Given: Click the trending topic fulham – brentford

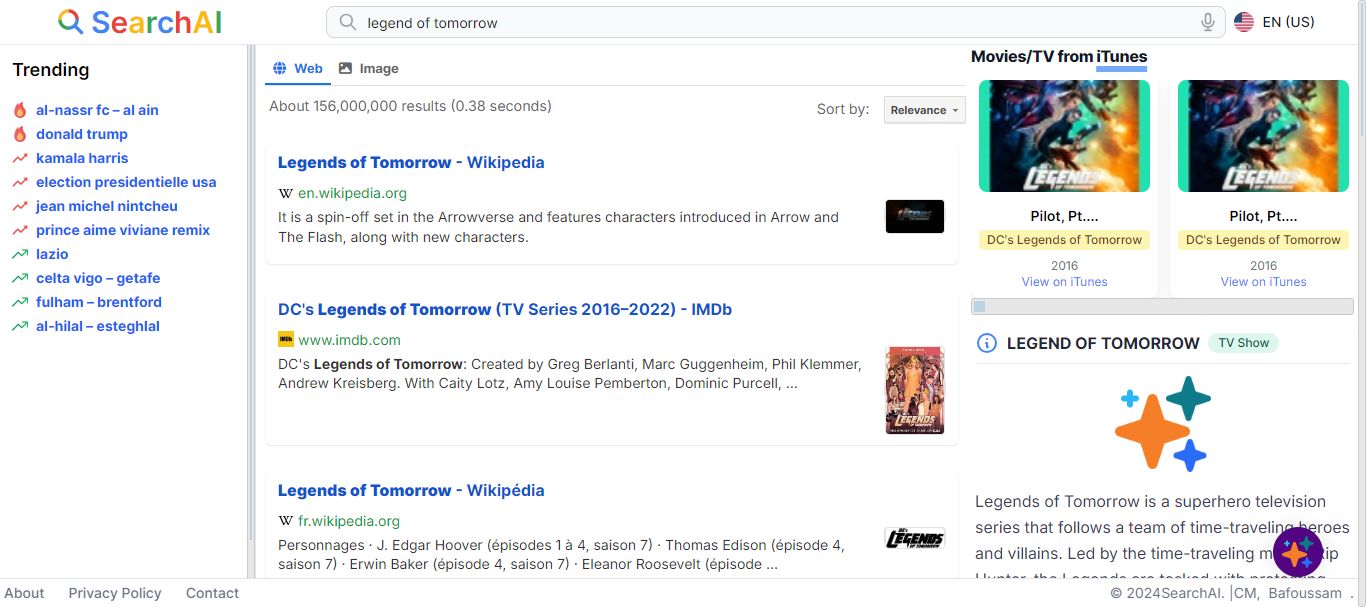Looking at the screenshot, I should (99, 302).
